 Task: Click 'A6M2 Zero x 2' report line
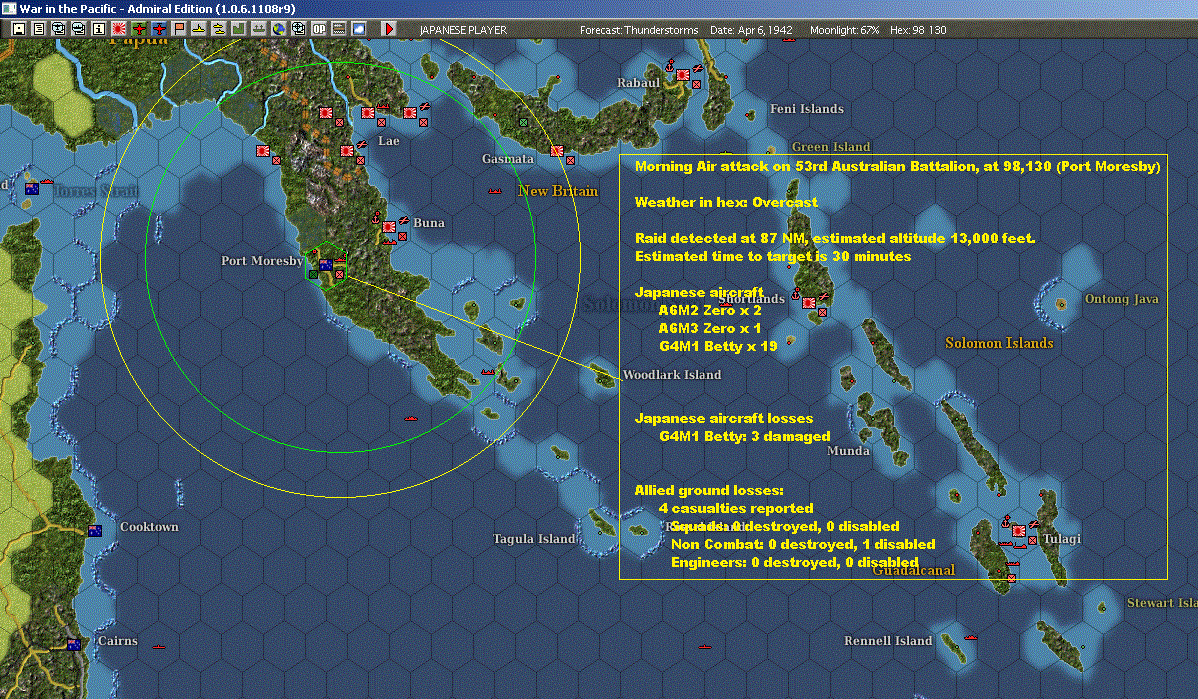[x=710, y=310]
